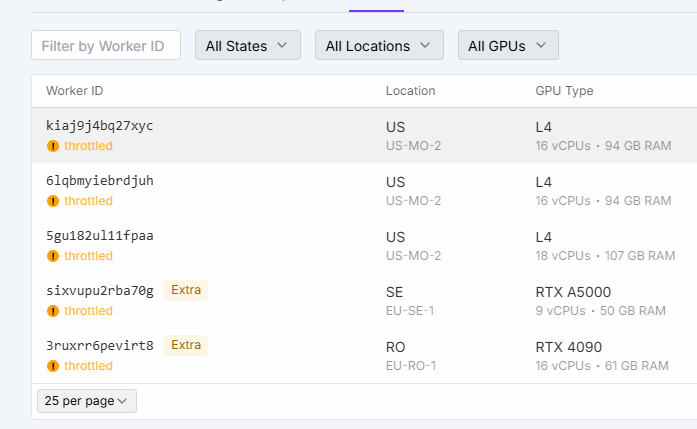This screenshot has height=429, width=697.
Task: Open worker 5gu182ul11fpaa details
Action: coord(100,236)
